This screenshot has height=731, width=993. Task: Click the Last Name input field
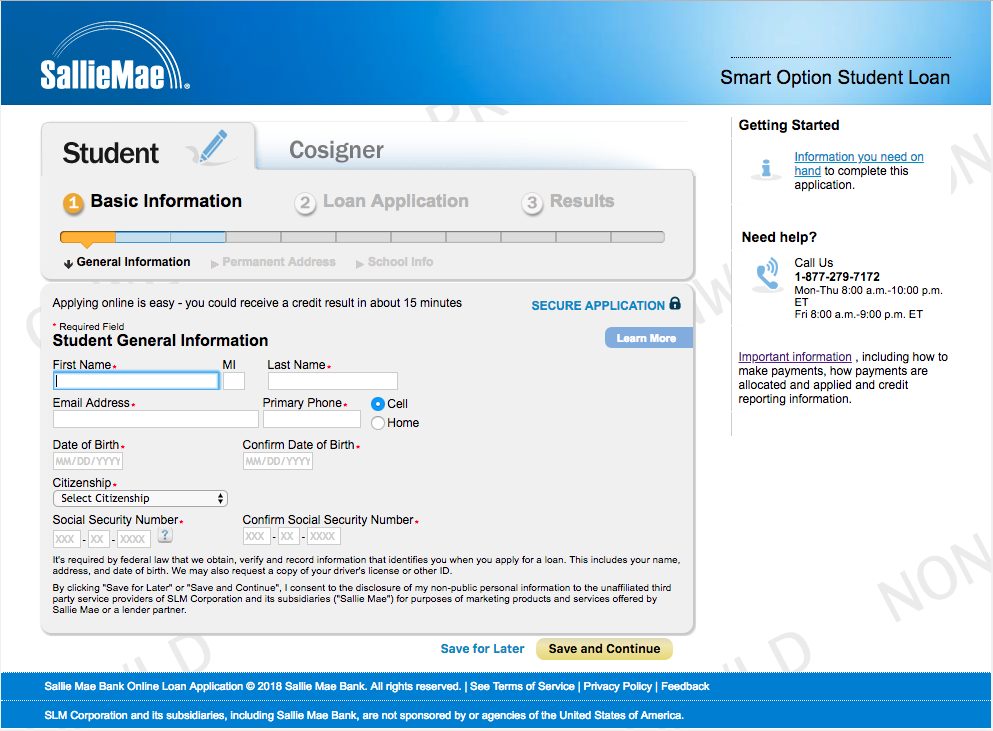coord(332,381)
